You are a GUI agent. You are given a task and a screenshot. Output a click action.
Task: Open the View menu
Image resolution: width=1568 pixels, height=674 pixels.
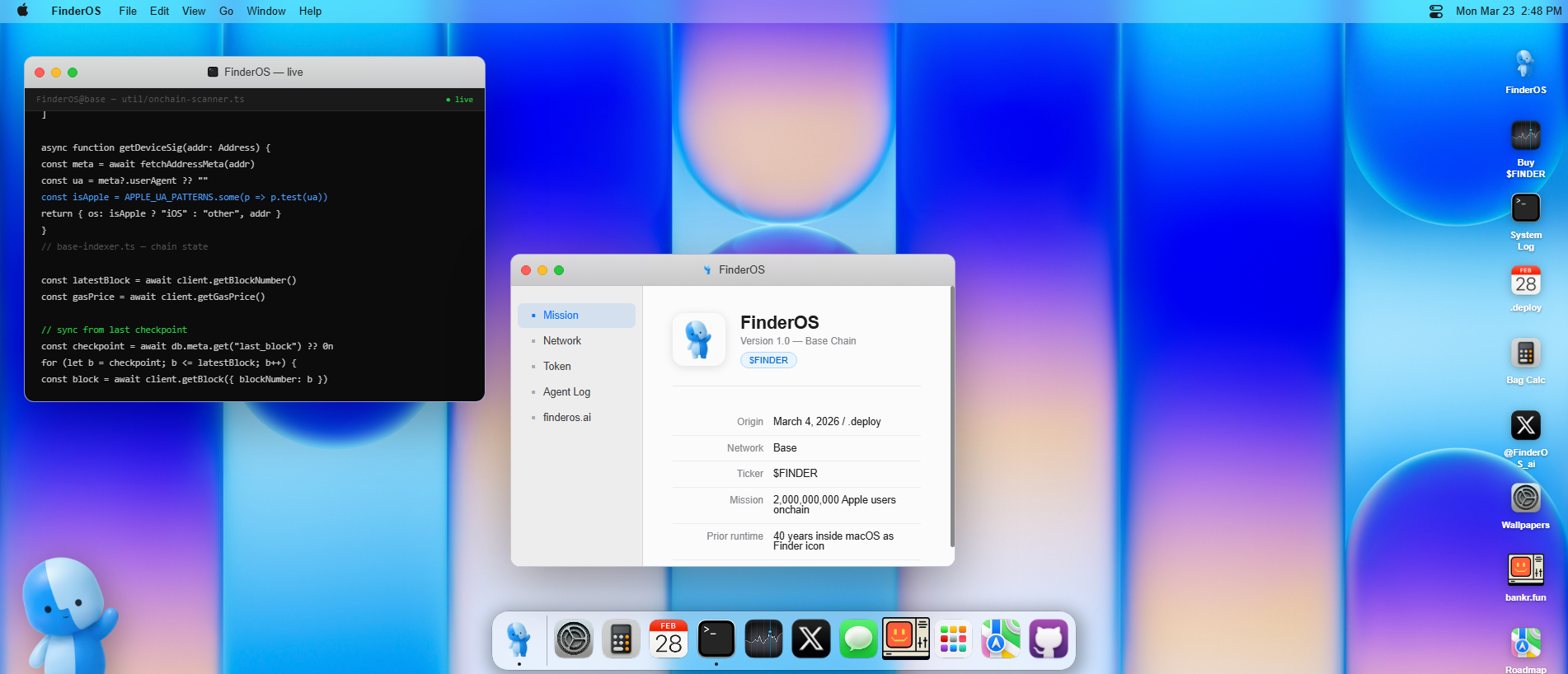click(x=194, y=11)
